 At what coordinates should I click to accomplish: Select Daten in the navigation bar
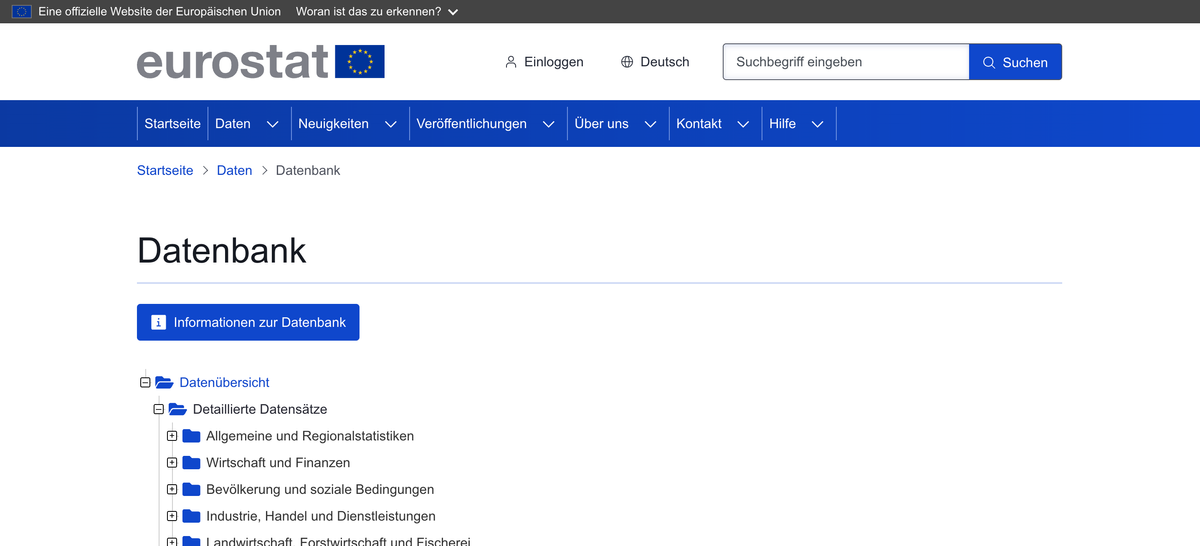233,124
